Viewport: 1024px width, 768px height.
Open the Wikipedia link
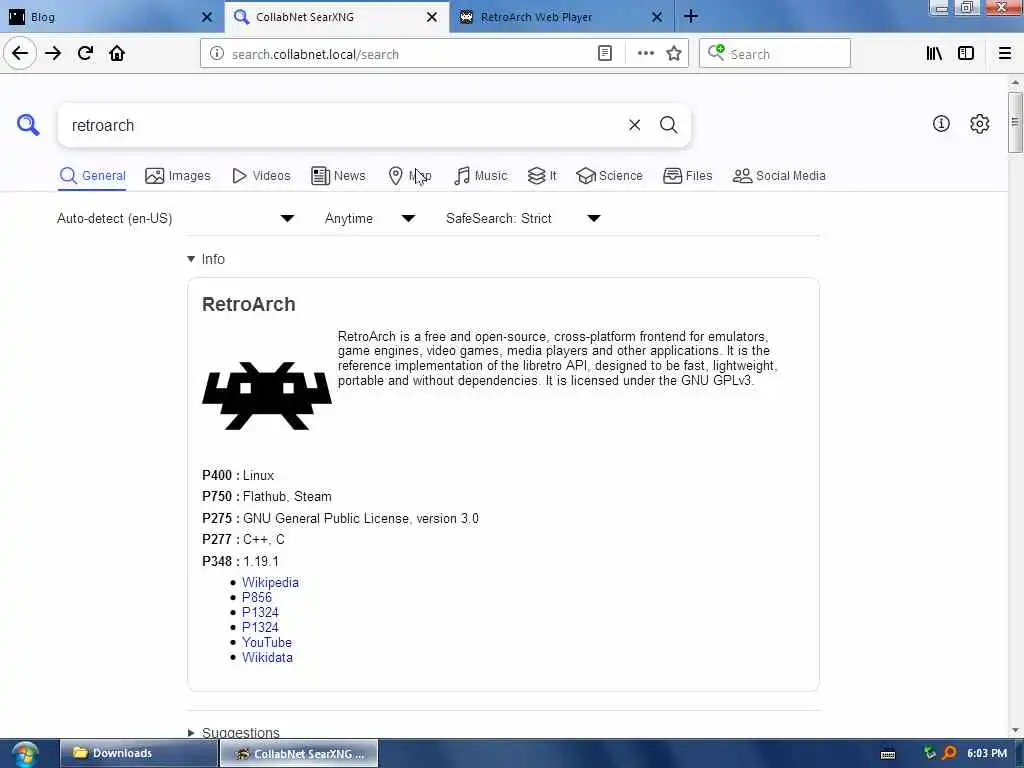coord(270,583)
